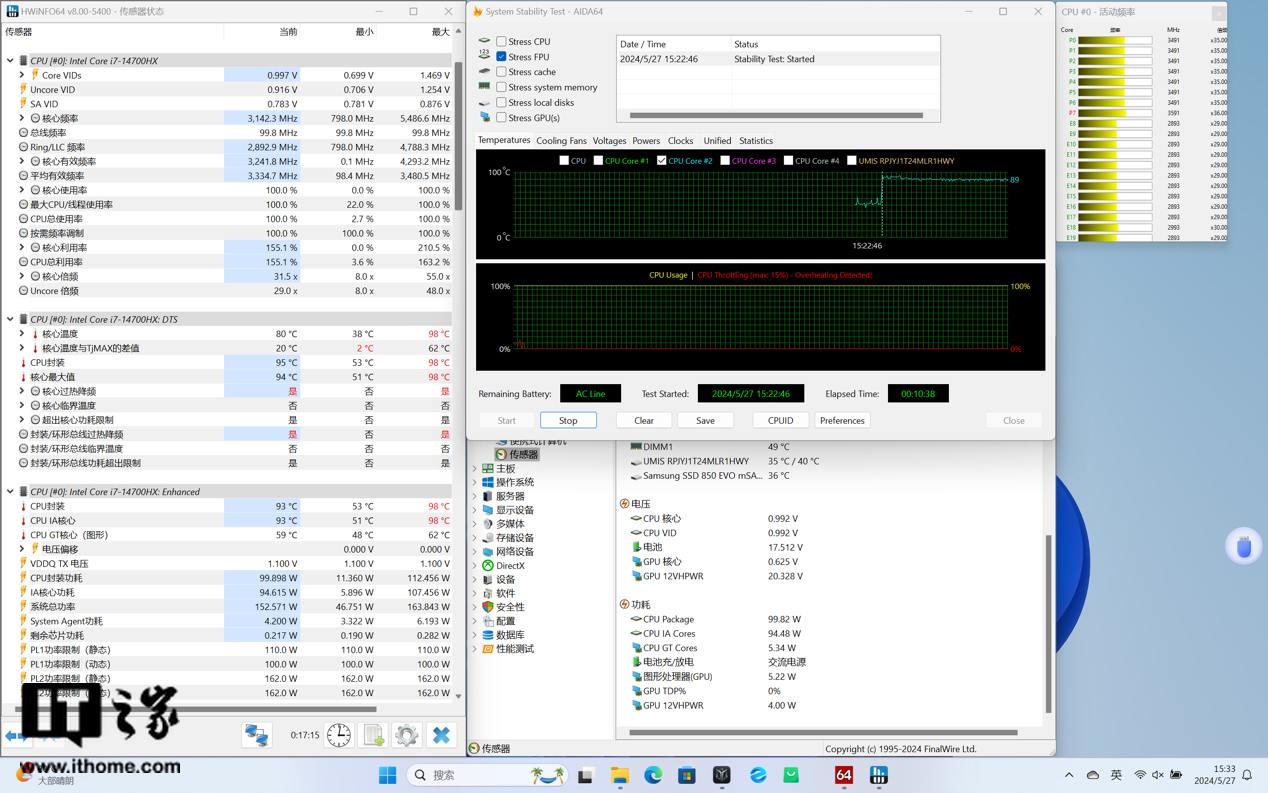Click the HWiNFO clock reset timer icon

(x=339, y=735)
